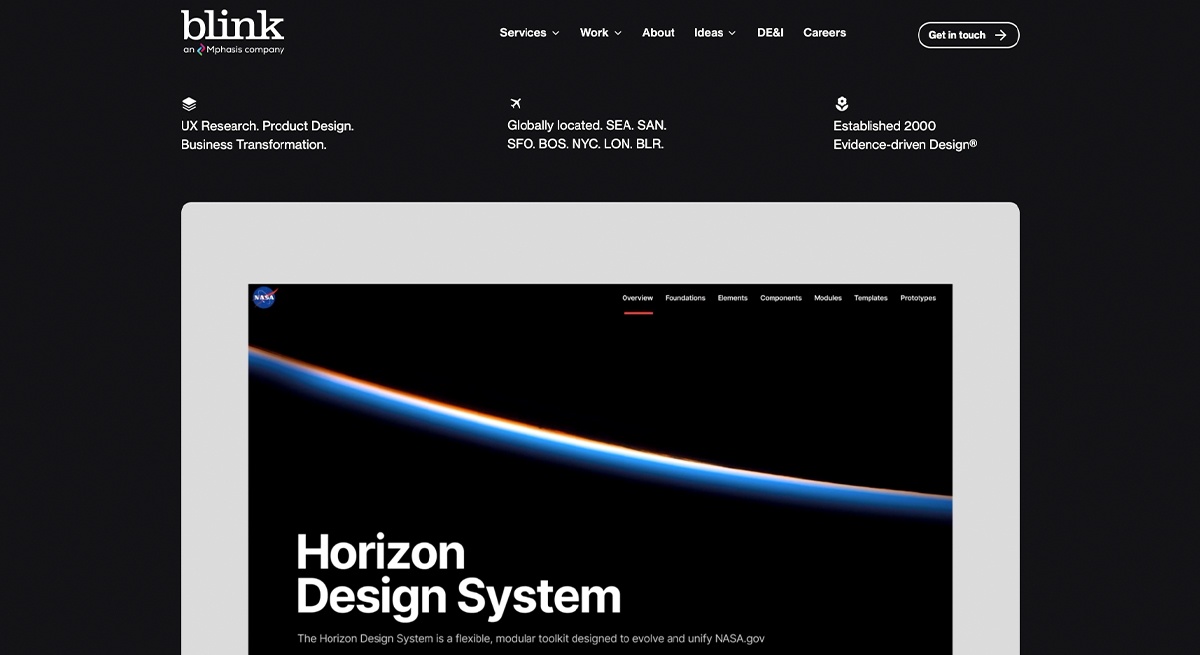
Task: Expand the Ideas dropdown chevron
Action: (732, 33)
